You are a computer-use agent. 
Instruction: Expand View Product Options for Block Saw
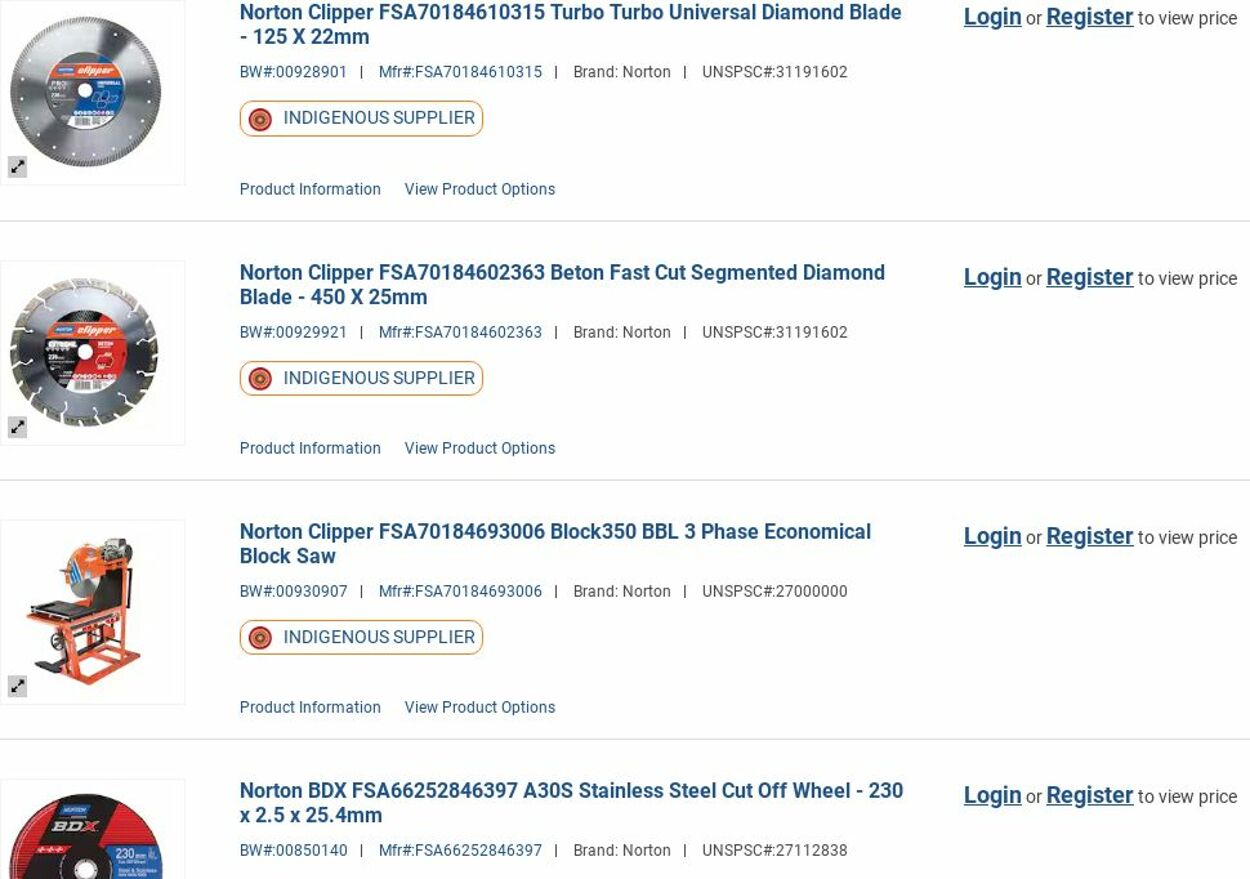coord(479,707)
